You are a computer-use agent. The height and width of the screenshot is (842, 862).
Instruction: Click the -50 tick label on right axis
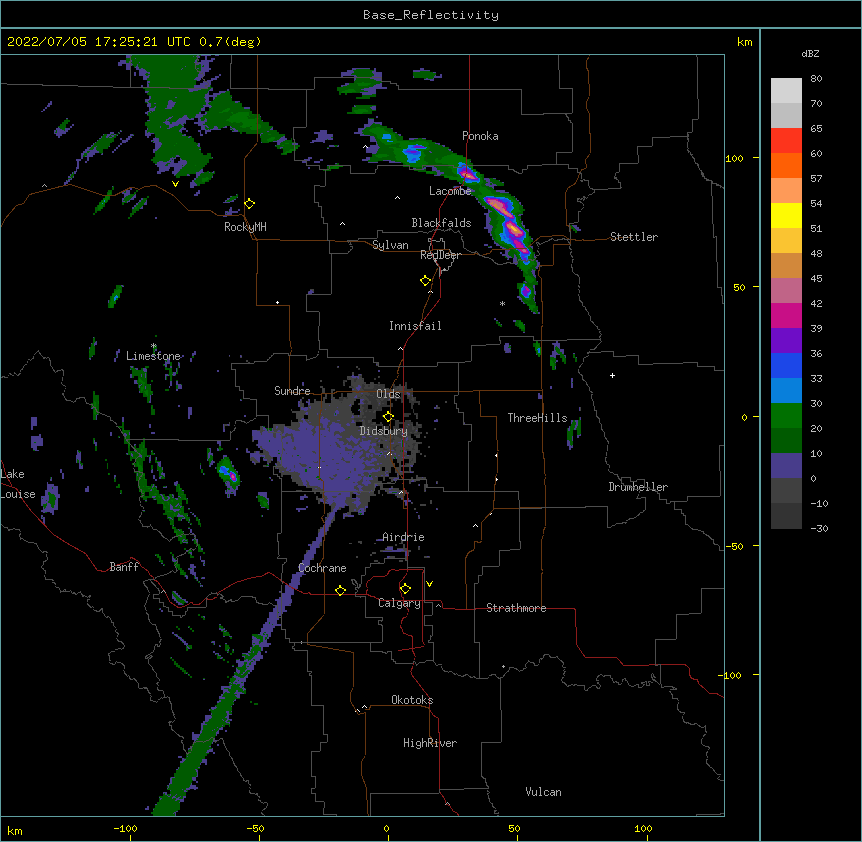point(734,546)
